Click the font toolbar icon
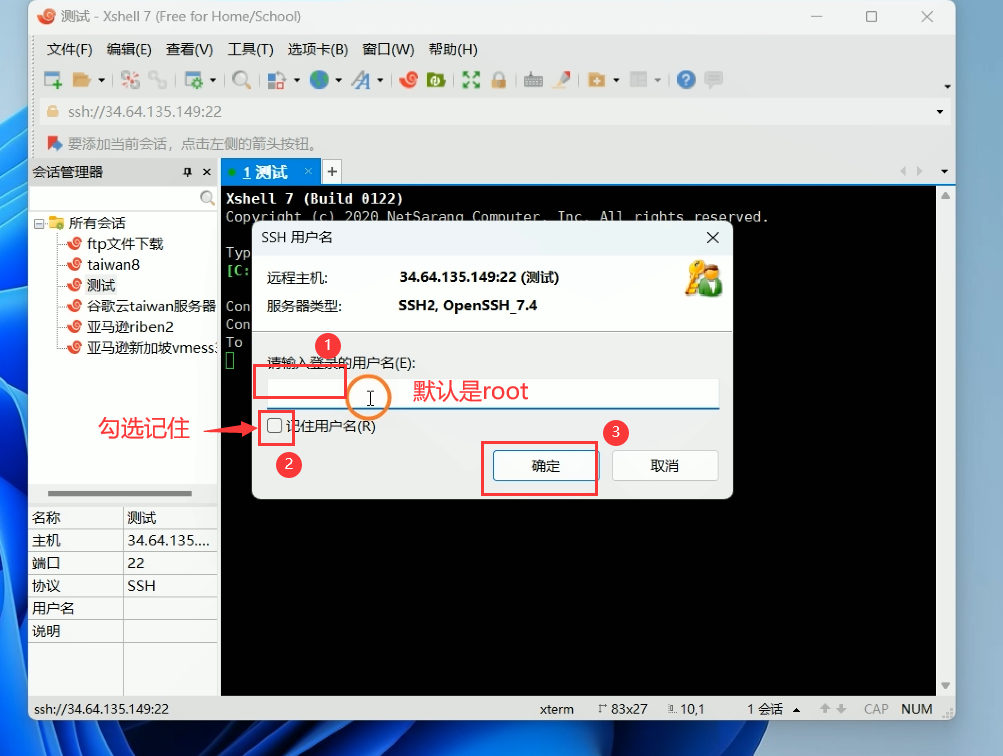 point(361,80)
